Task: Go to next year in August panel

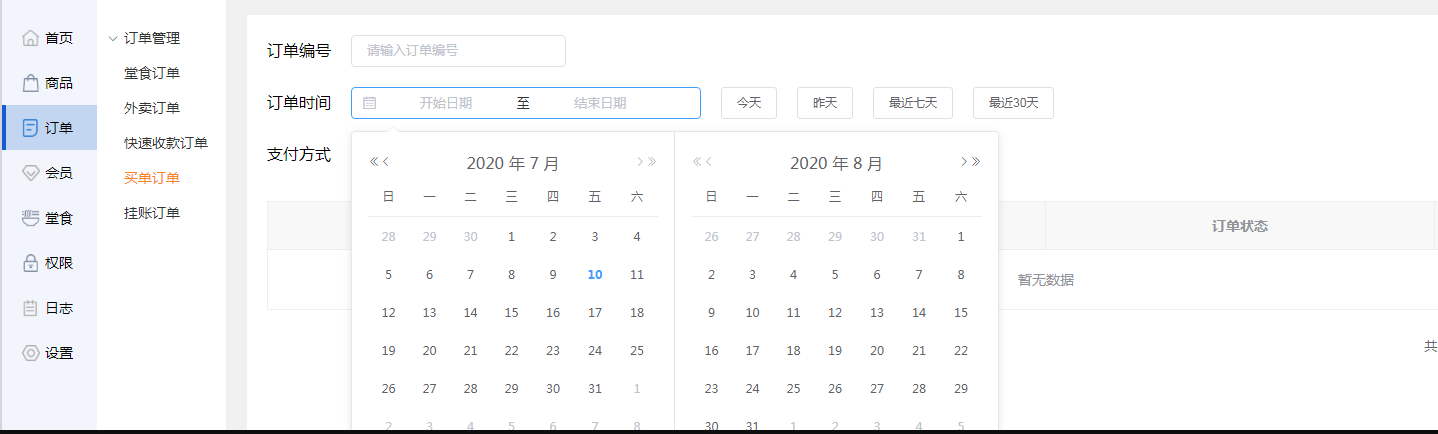Action: [x=976, y=162]
